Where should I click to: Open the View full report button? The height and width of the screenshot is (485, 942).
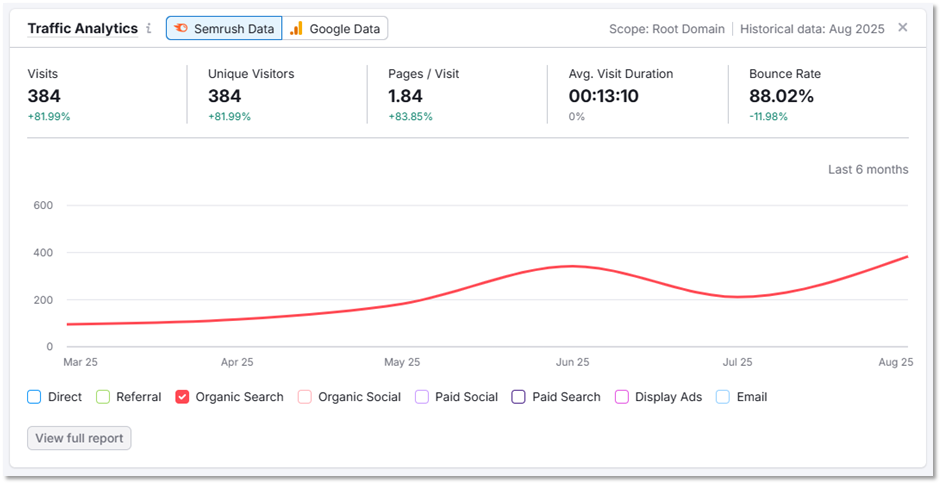click(x=79, y=438)
